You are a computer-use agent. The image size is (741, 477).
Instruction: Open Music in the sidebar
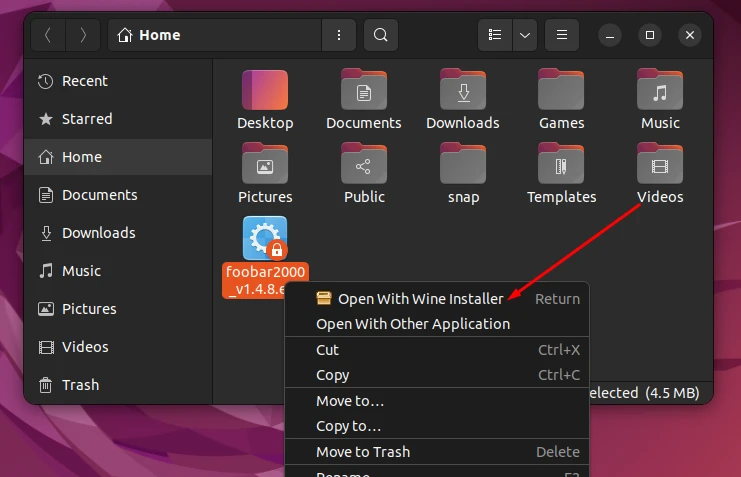(x=118, y=271)
